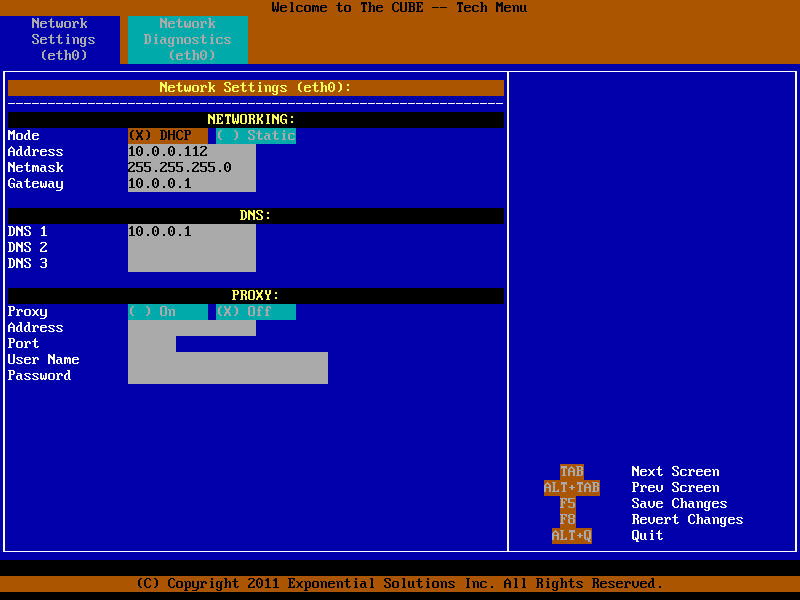Image resolution: width=800 pixels, height=600 pixels.
Task: Click the Gateway field 10.0.0.1
Action: tap(192, 184)
